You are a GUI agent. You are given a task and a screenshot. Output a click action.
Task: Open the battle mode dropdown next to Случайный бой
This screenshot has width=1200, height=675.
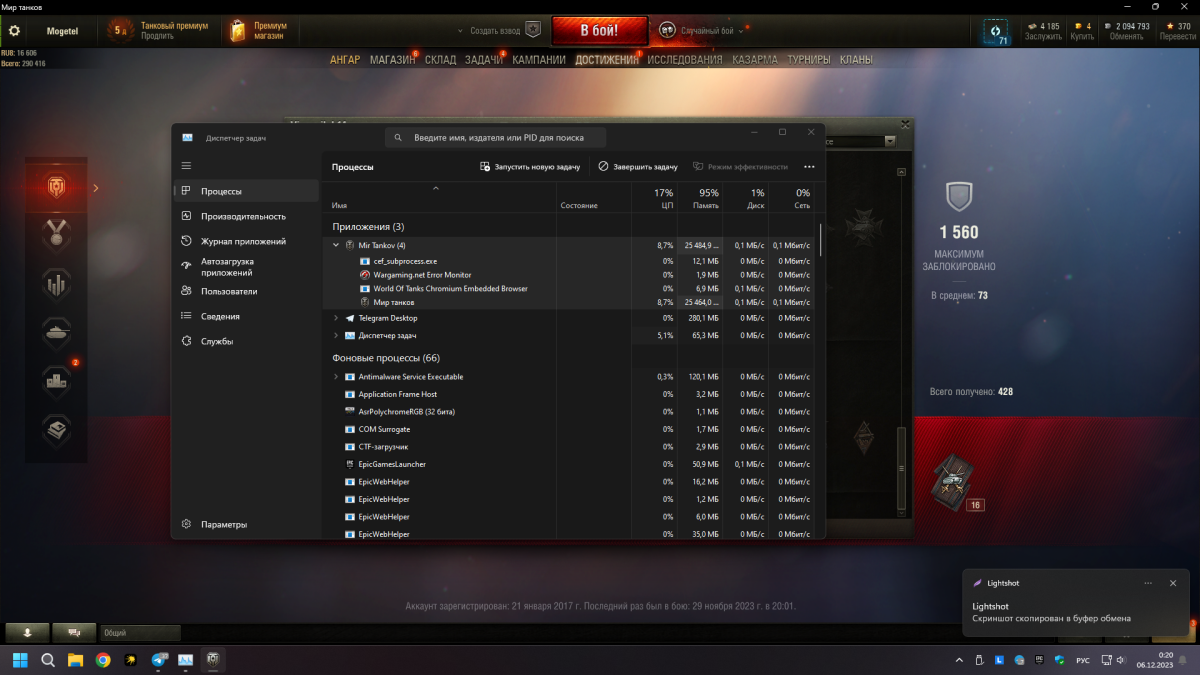[741, 31]
